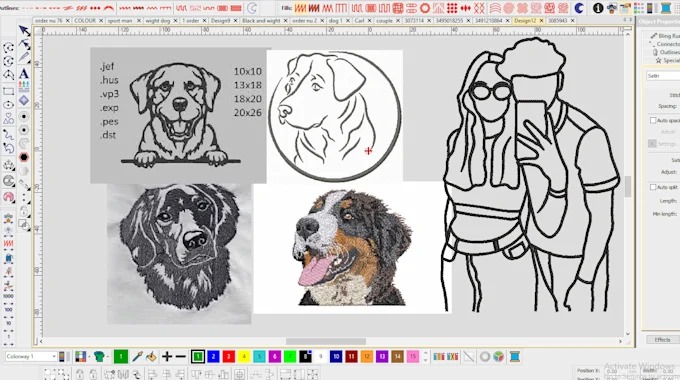Screen dimensions: 680x380
Task: Click the green T-shirt background icon
Action: 99,357
